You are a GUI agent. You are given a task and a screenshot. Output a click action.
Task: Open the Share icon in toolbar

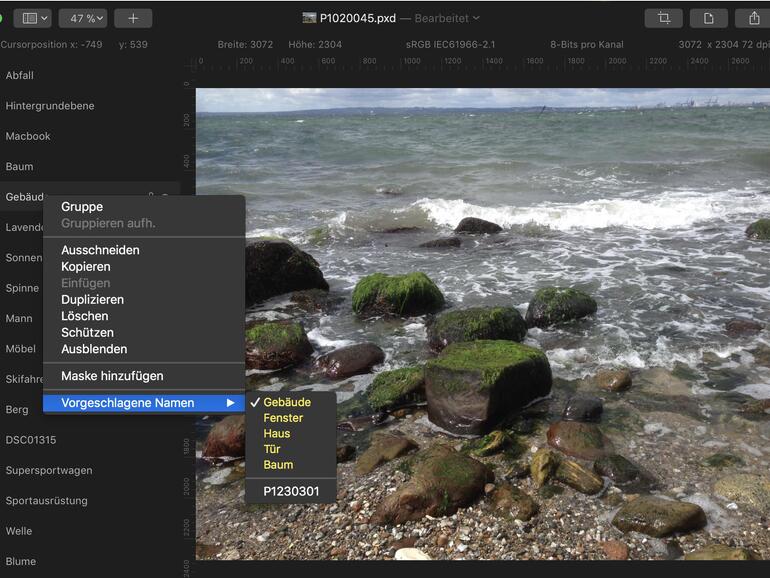(x=752, y=18)
